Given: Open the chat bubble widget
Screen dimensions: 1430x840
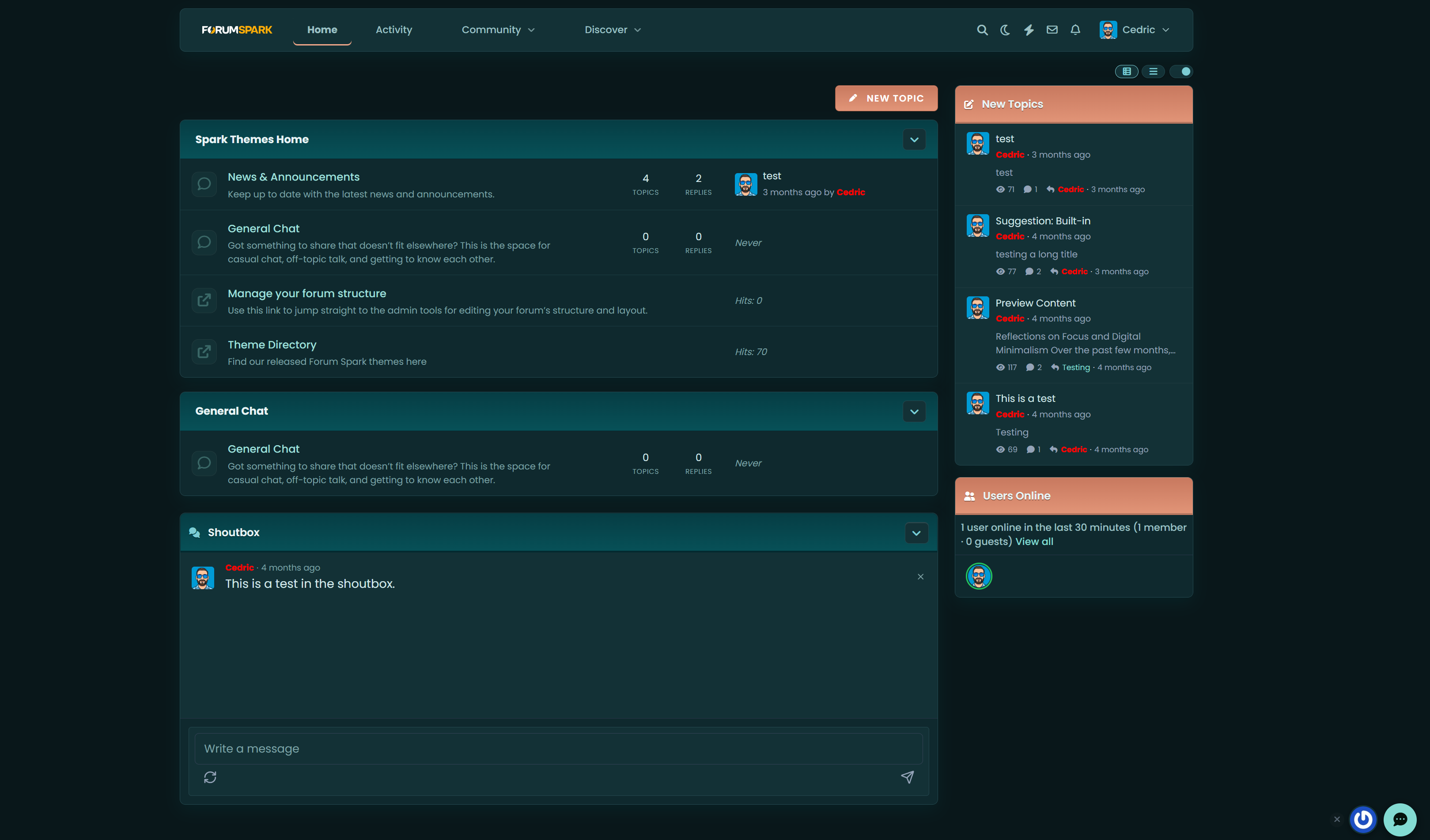Looking at the screenshot, I should coord(1400,819).
